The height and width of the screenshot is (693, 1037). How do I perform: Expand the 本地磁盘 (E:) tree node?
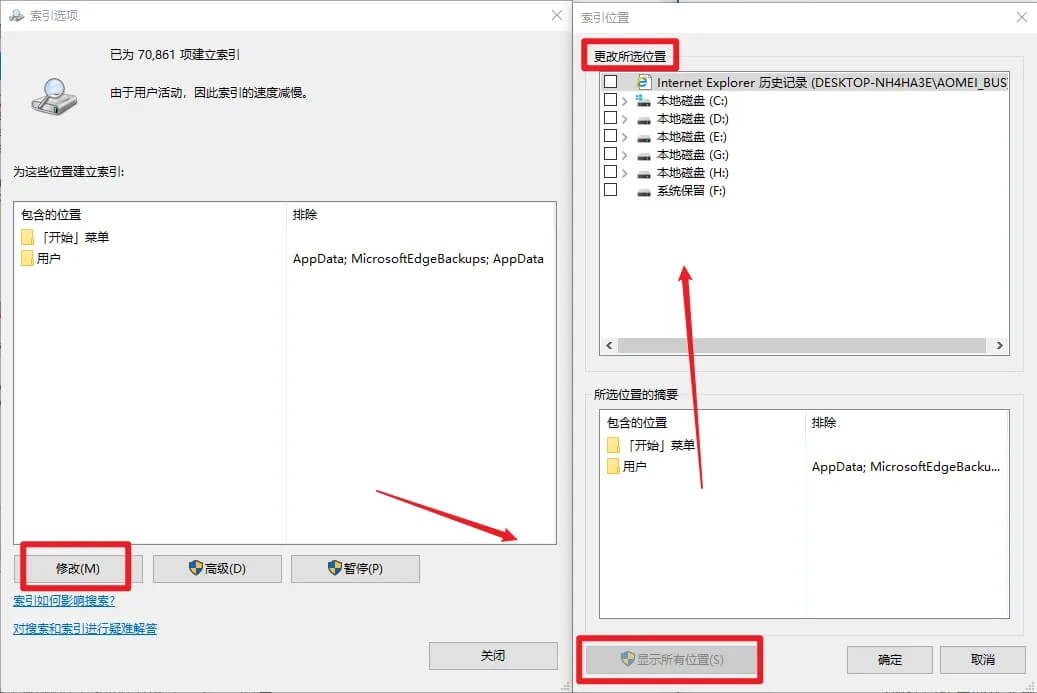pos(625,137)
